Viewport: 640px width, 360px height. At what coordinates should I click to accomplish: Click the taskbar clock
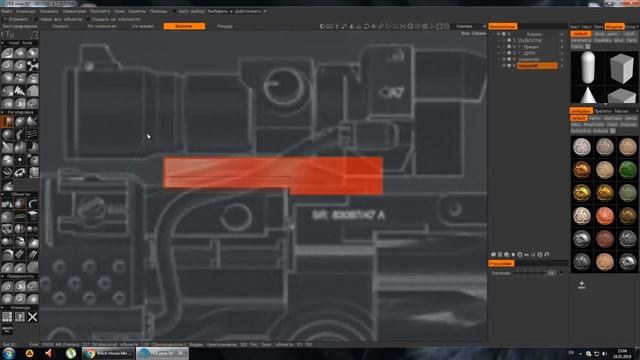pos(622,353)
